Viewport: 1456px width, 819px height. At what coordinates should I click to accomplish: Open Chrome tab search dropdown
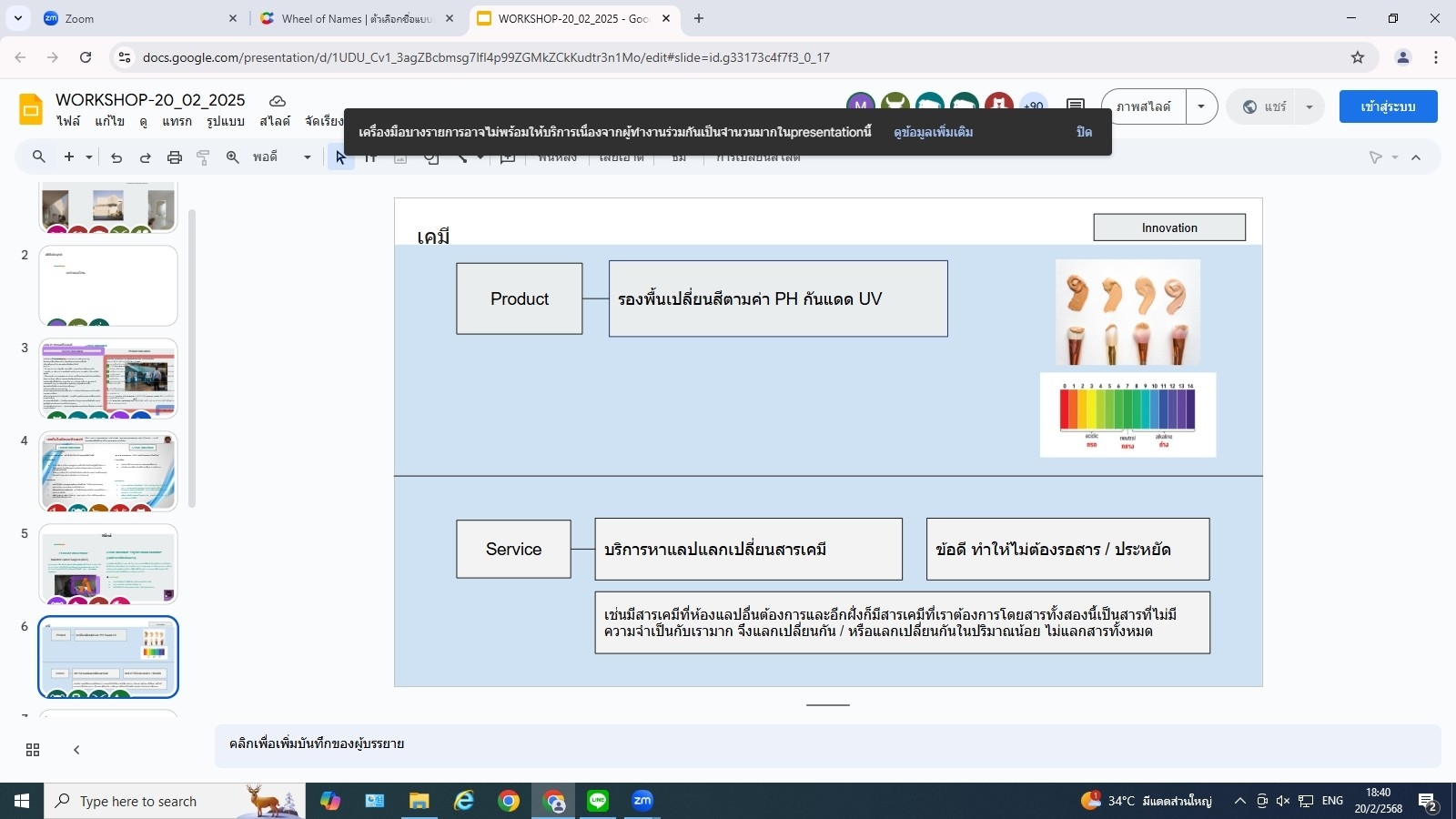click(18, 18)
